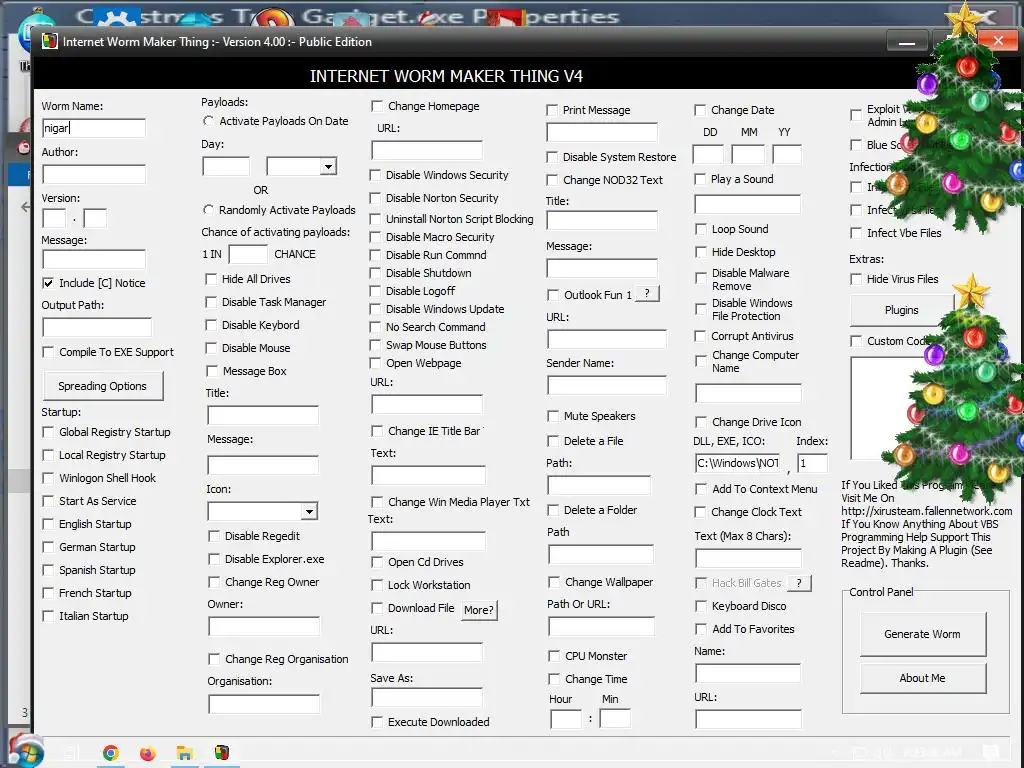Click the Author input field
This screenshot has width=1024, height=768.
[x=94, y=174]
